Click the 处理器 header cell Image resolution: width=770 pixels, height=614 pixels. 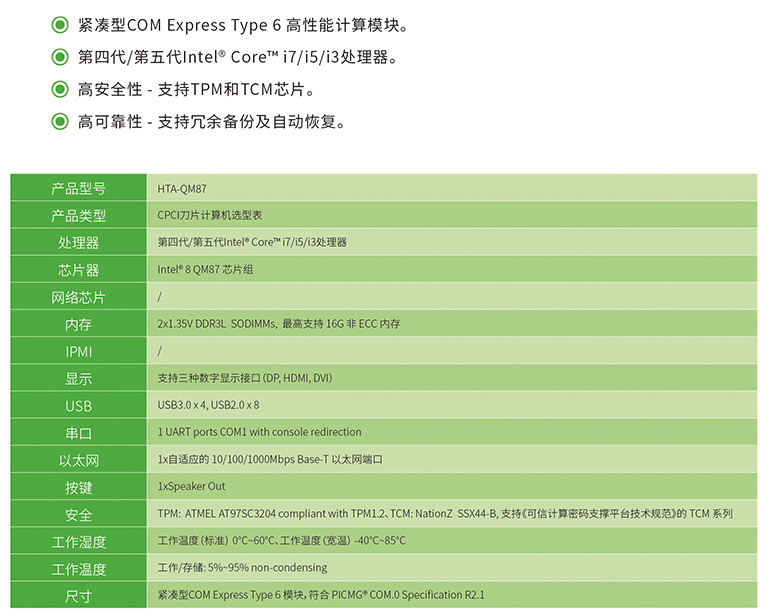(x=79, y=242)
